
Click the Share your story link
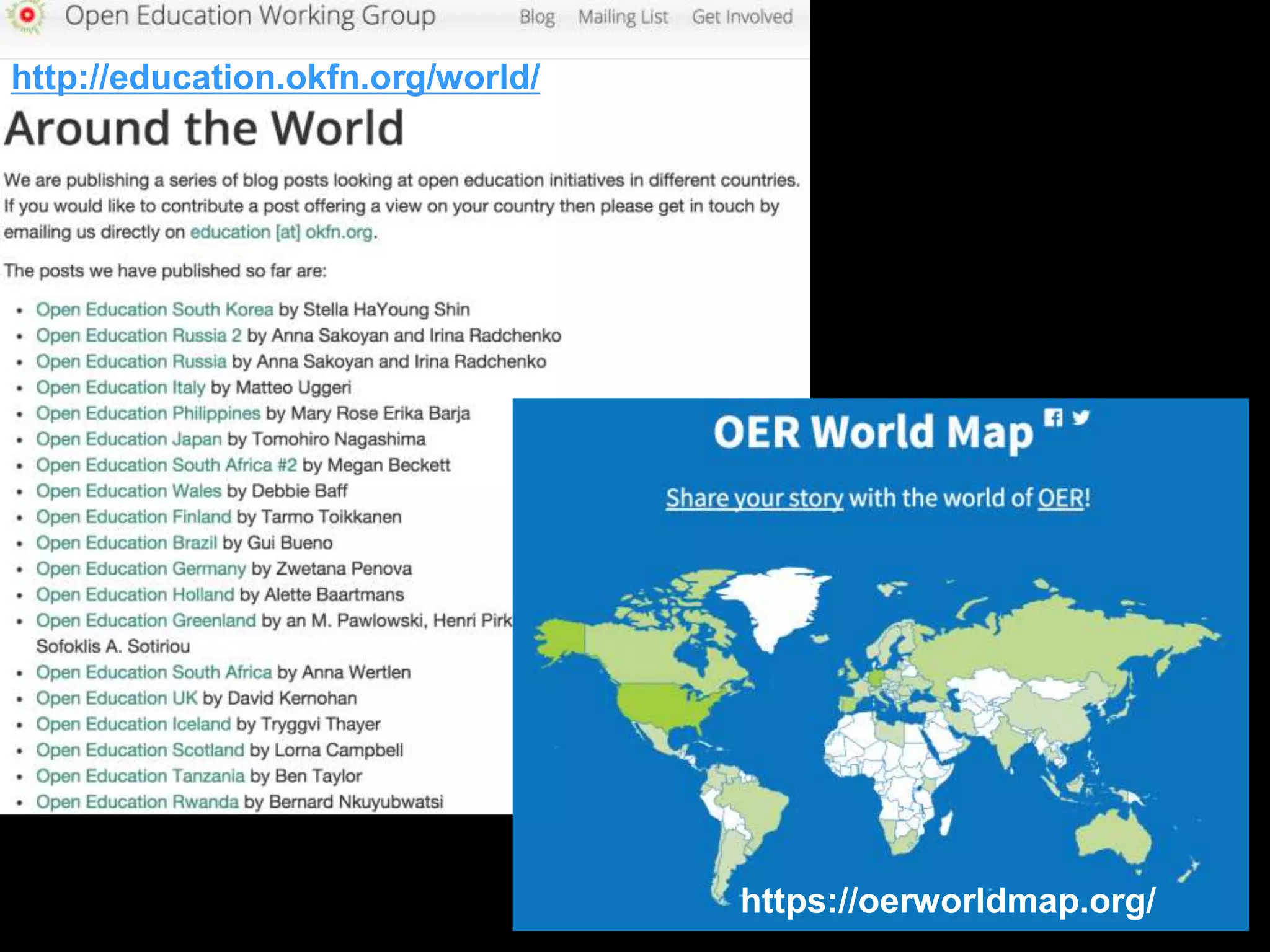[754, 498]
